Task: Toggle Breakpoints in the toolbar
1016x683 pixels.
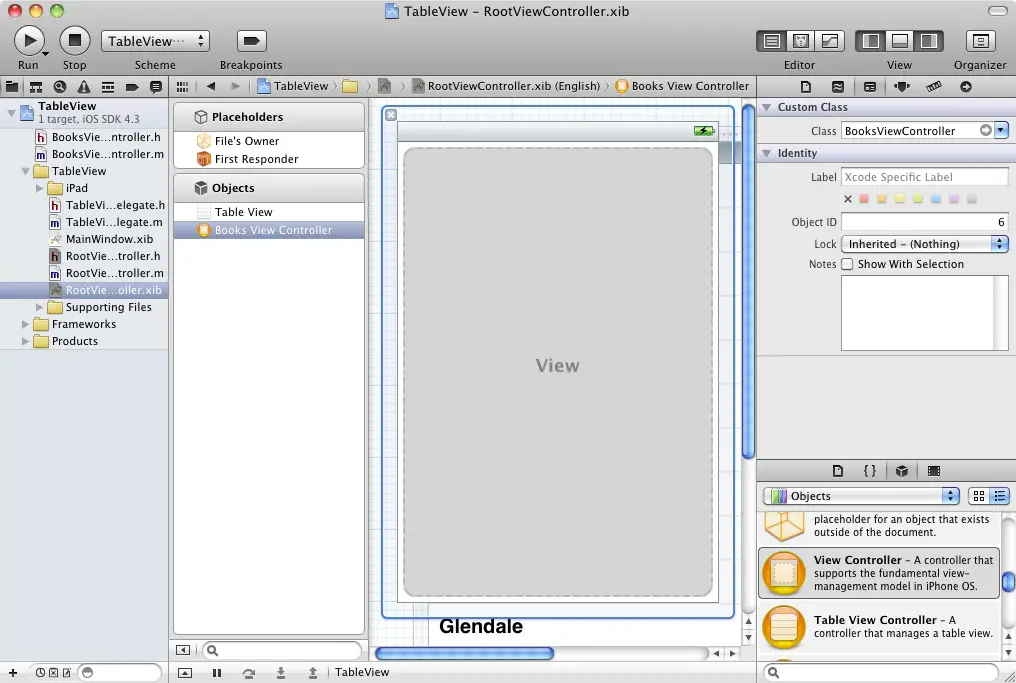Action: point(250,42)
